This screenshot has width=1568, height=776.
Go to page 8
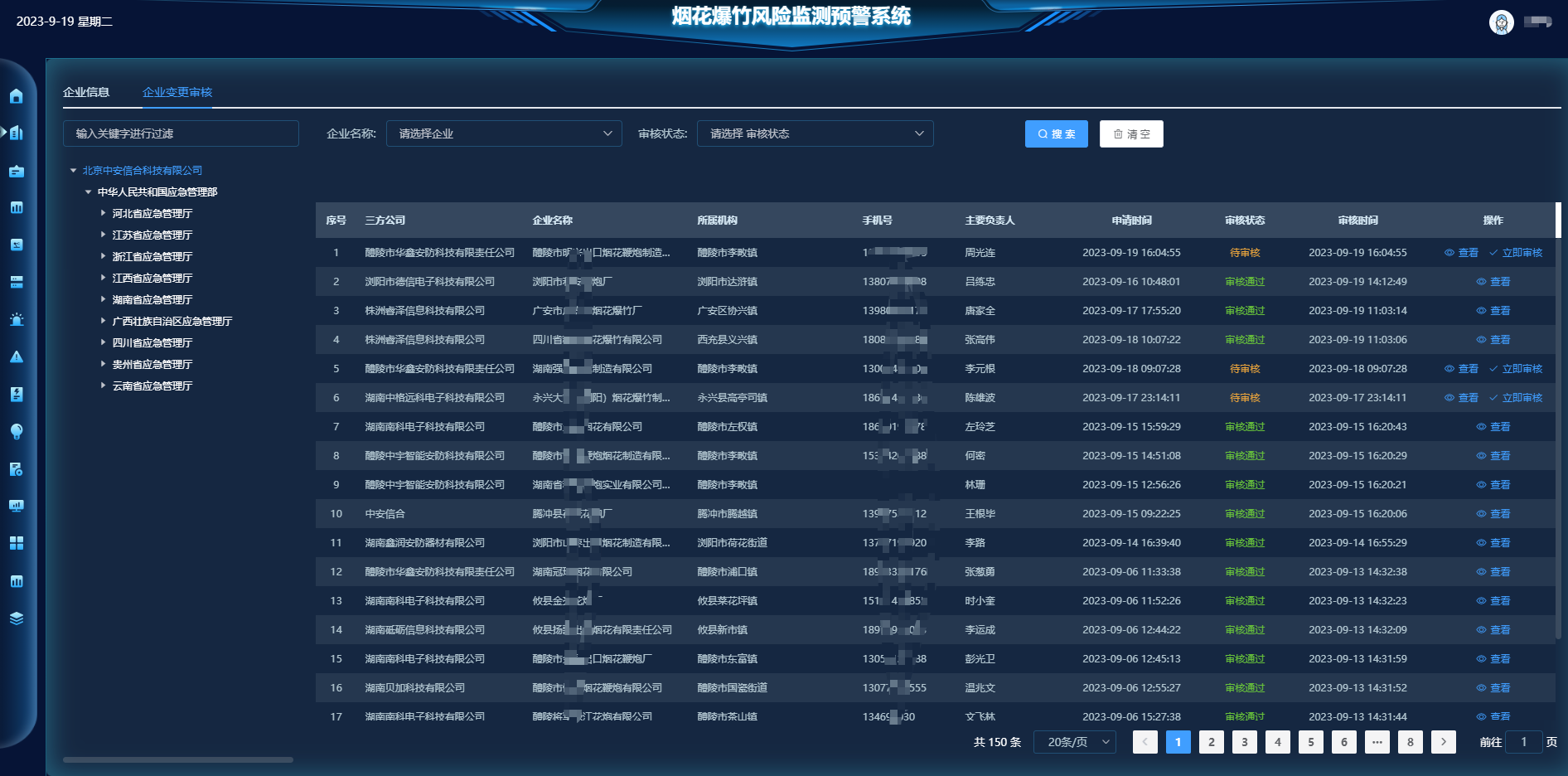(1411, 742)
